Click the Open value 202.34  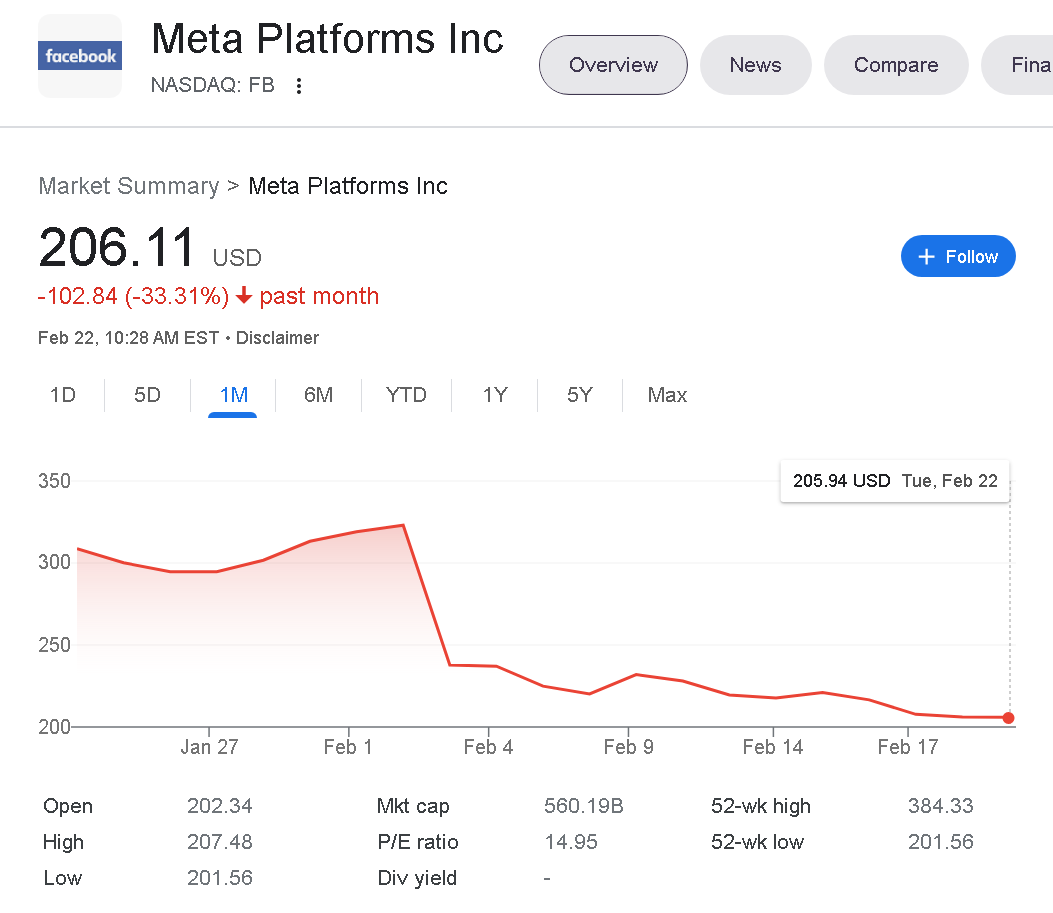click(x=220, y=806)
